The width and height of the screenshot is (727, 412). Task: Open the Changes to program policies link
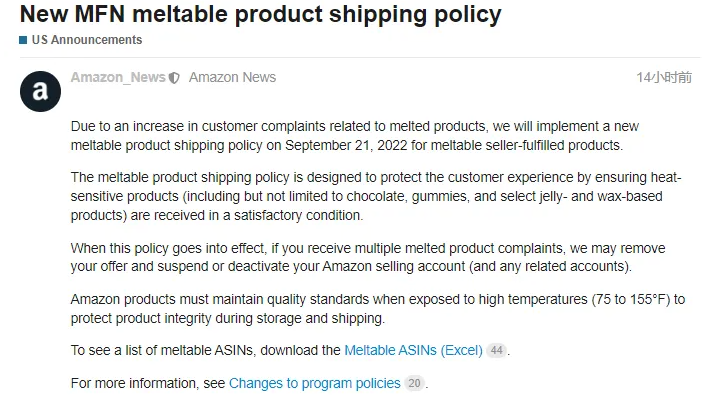click(315, 383)
